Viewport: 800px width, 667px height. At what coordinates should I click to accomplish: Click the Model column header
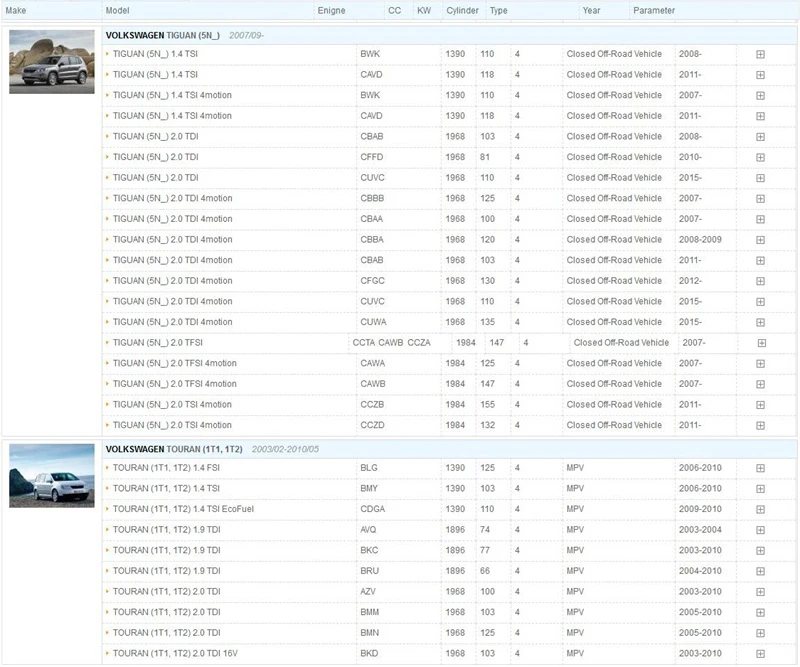(117, 10)
